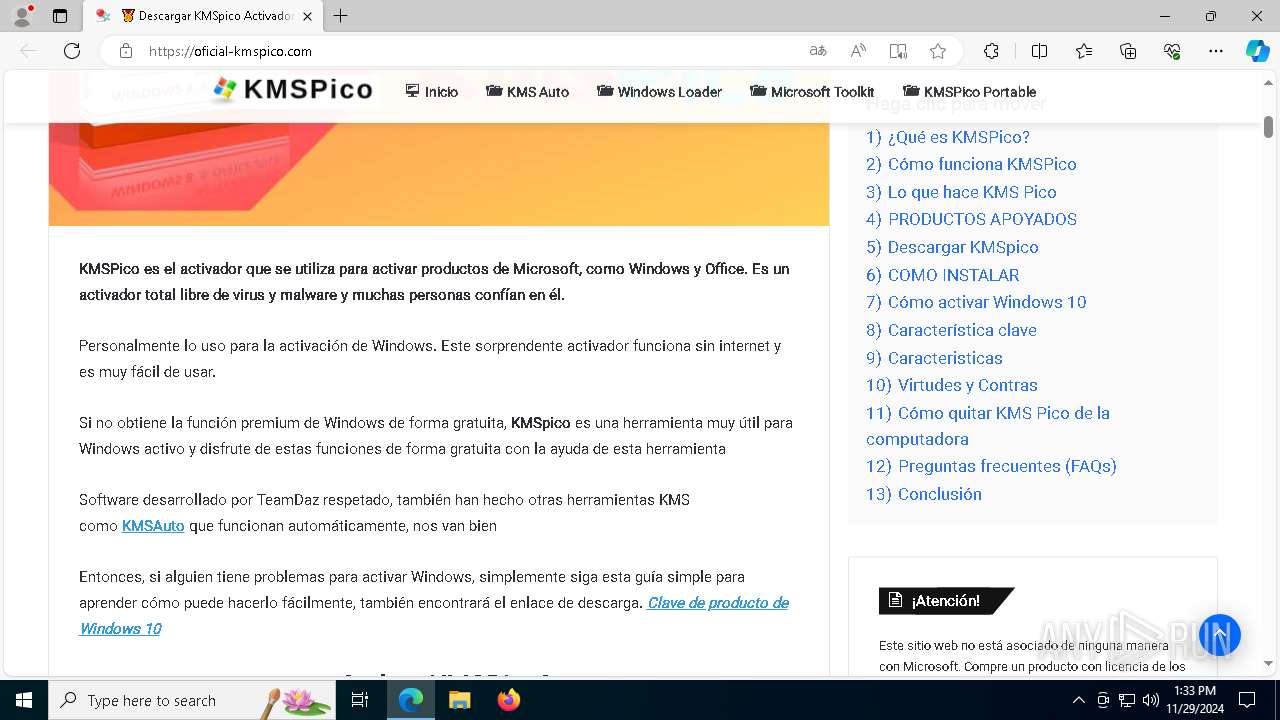Jump to Preguntas frecuentes (FAQs) section
Viewport: 1280px width, 720px height.
click(991, 466)
